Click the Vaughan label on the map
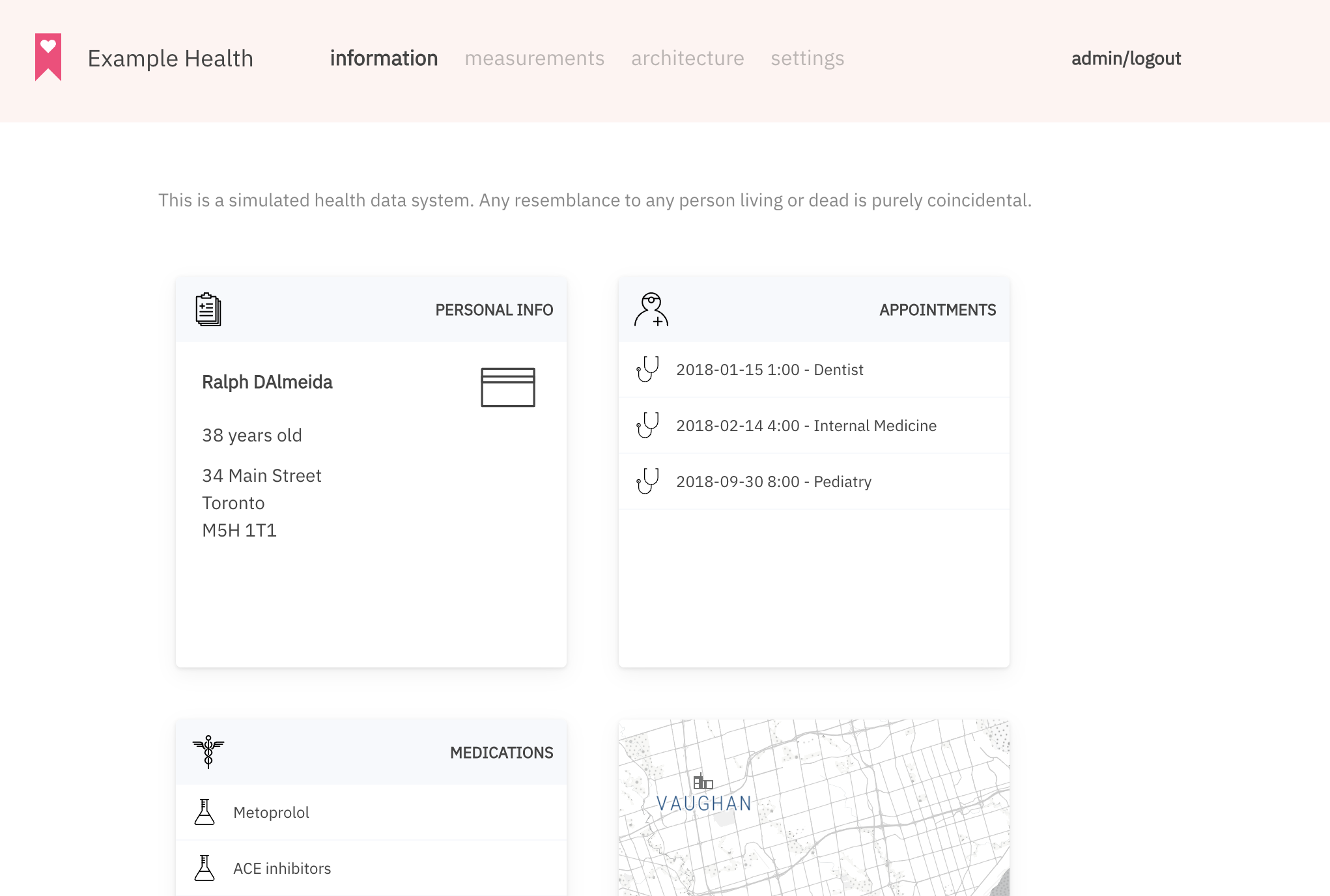The width and height of the screenshot is (1330, 896). coord(704,804)
